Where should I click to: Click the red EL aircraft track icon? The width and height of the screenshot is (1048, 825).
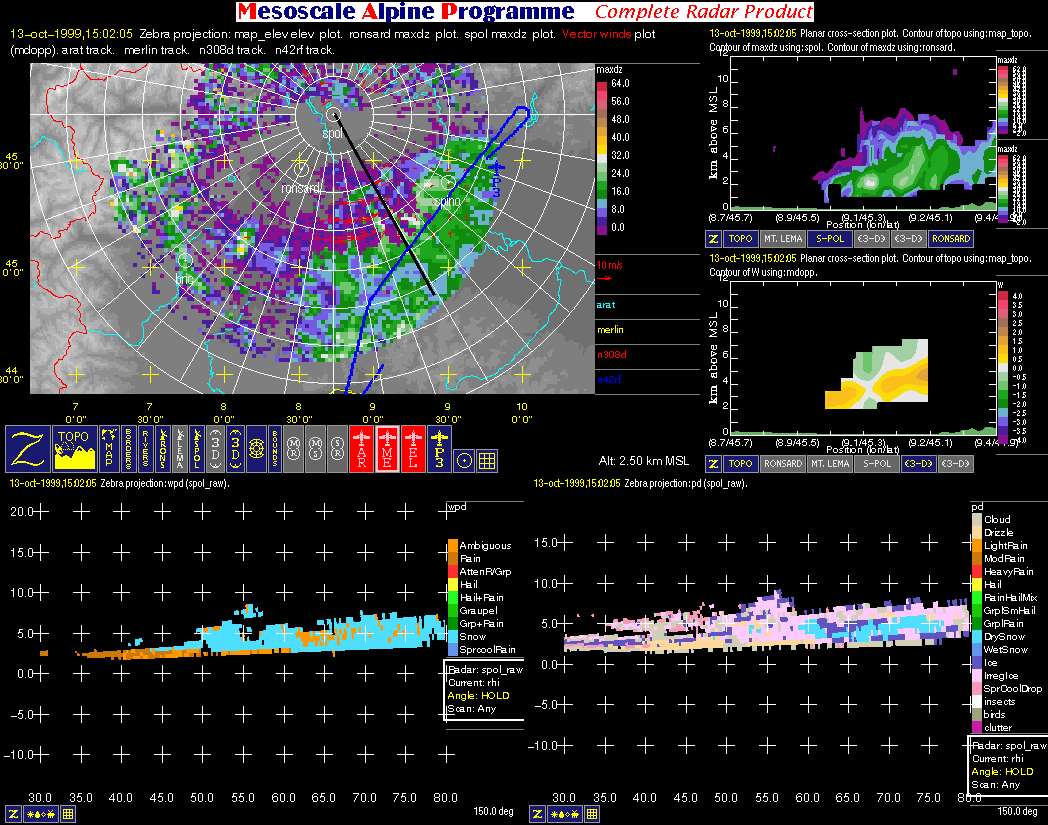click(413, 448)
